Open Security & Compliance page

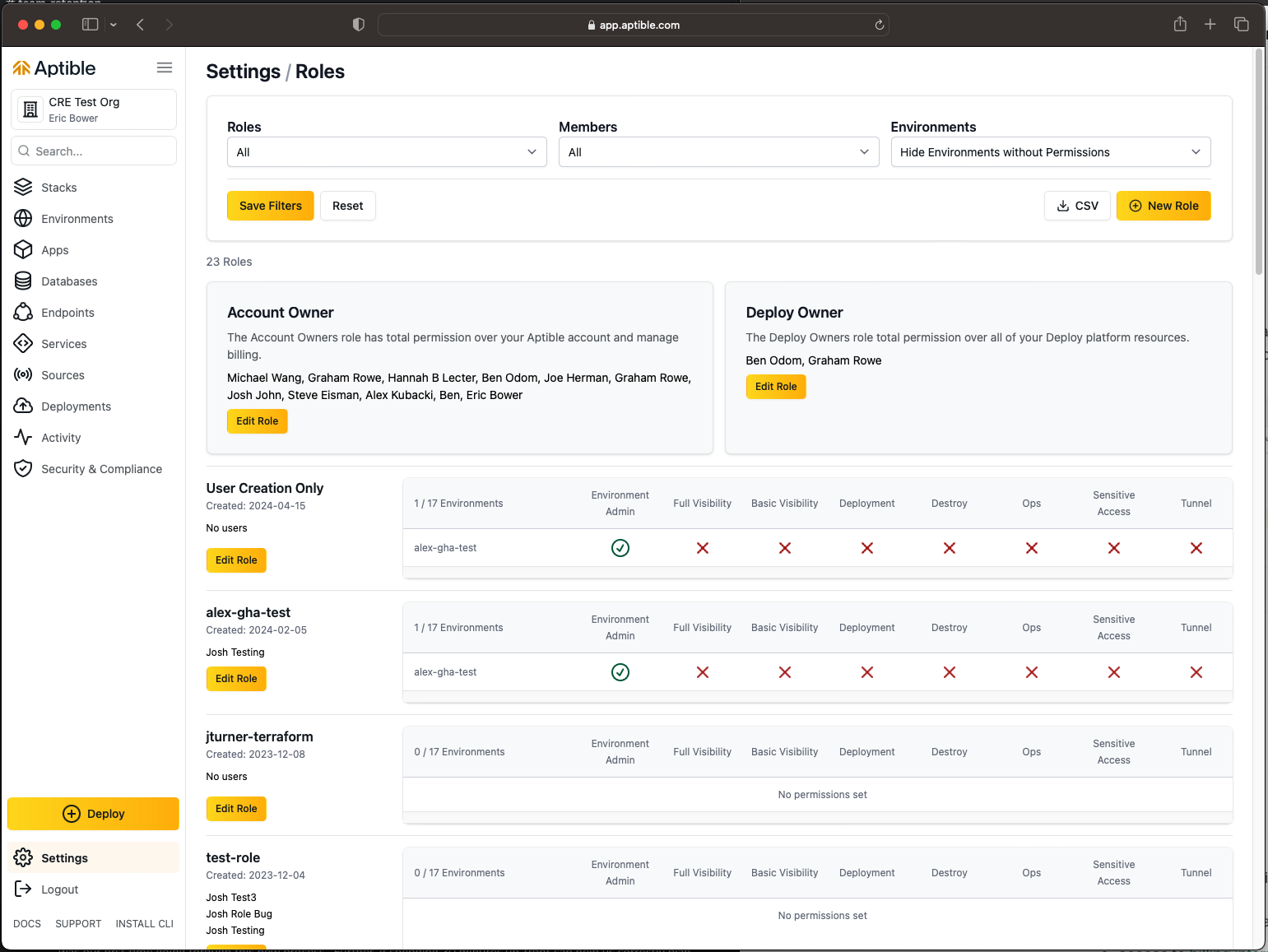pyautogui.click(x=102, y=469)
